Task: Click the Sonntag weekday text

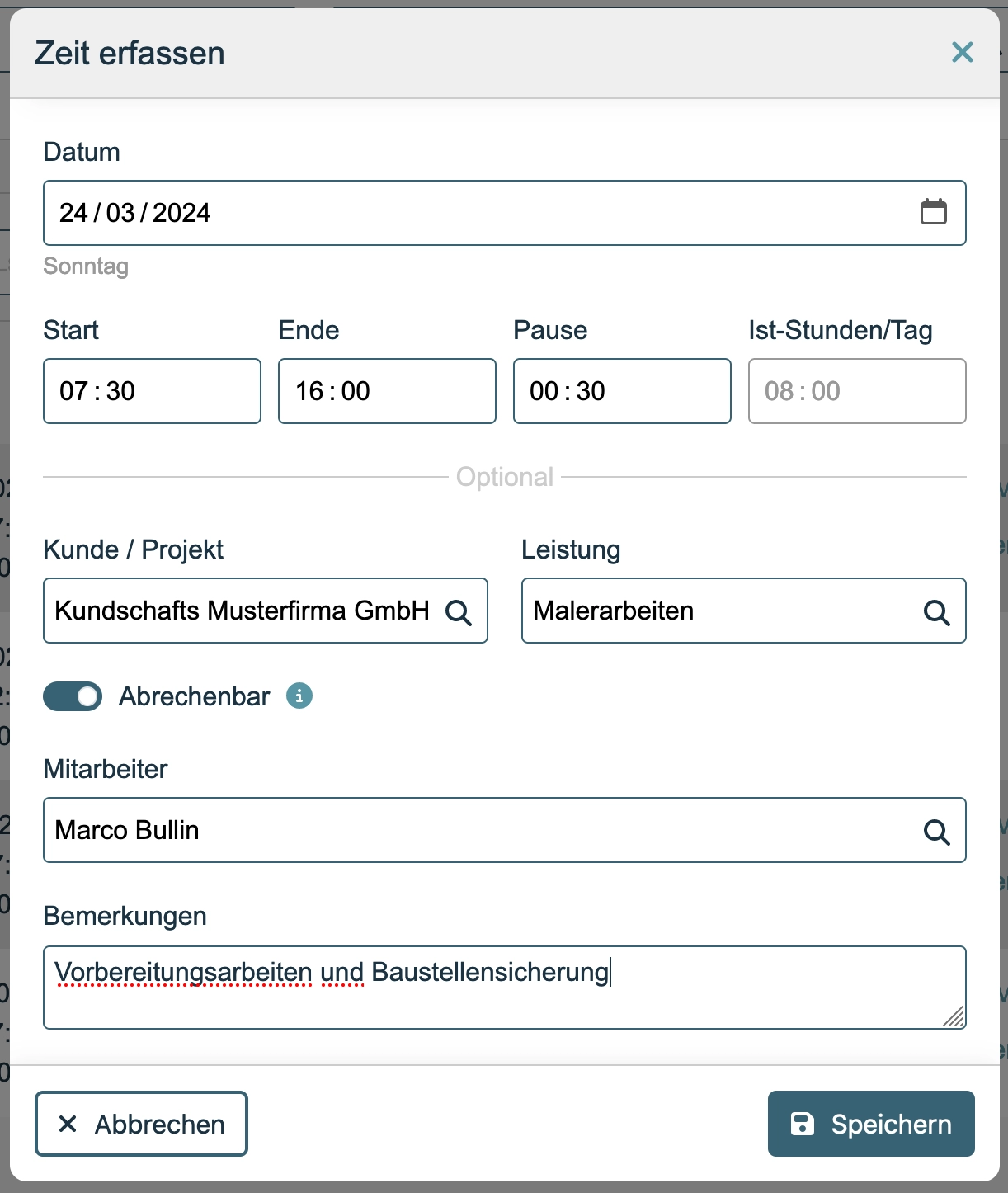Action: 86,266
